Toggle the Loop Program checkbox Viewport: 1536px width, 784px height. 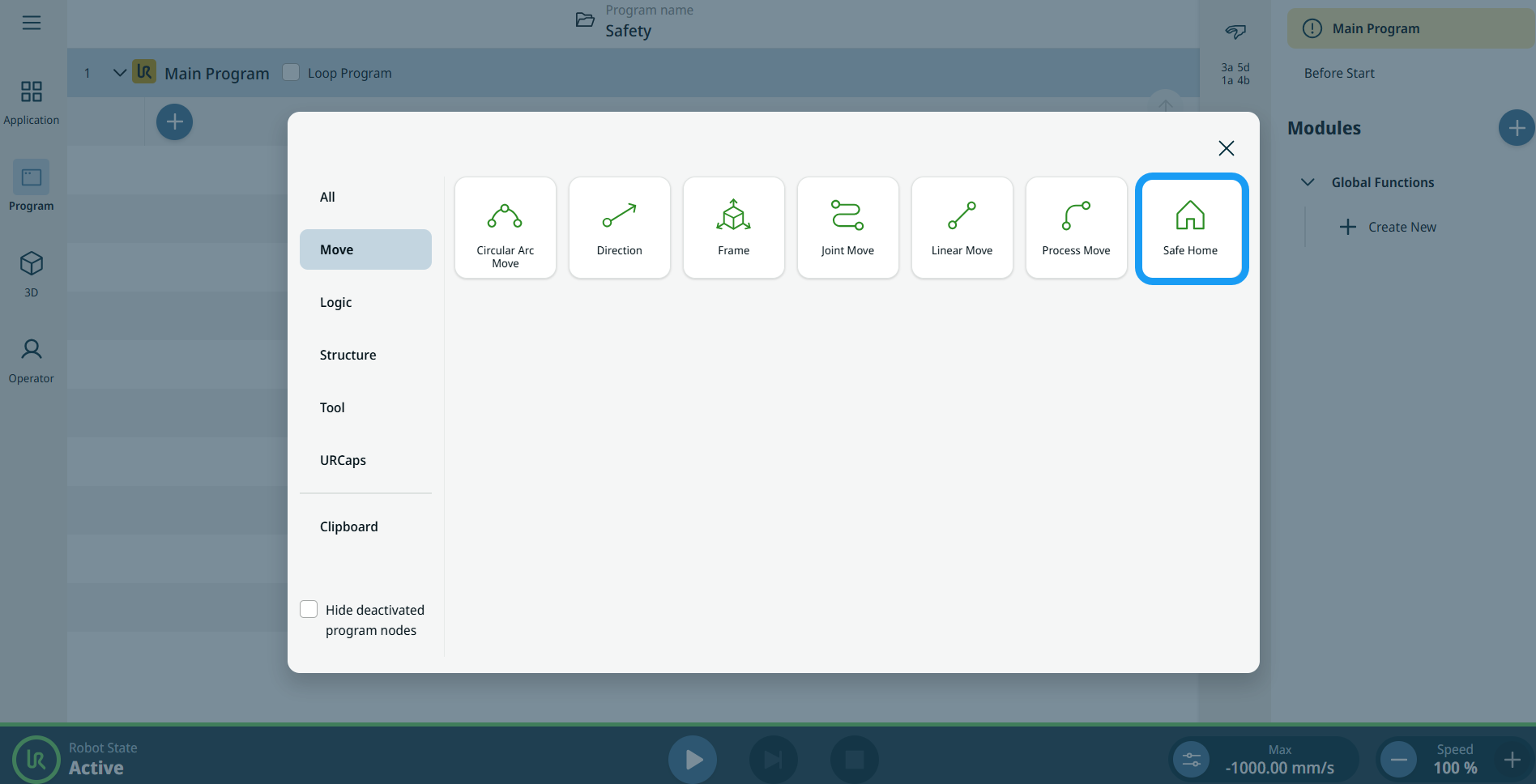[291, 72]
